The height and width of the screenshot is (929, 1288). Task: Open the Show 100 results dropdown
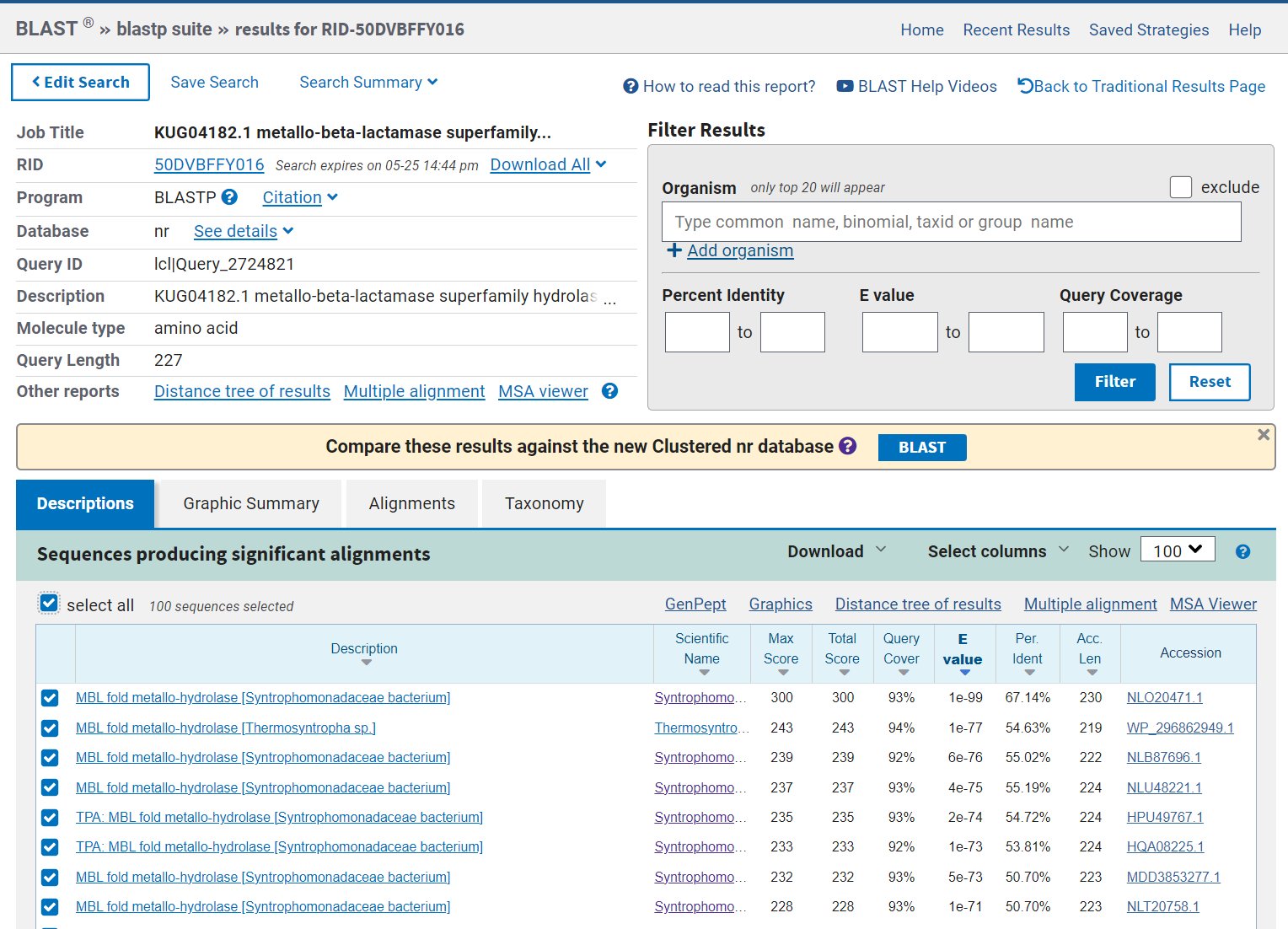[x=1178, y=550]
